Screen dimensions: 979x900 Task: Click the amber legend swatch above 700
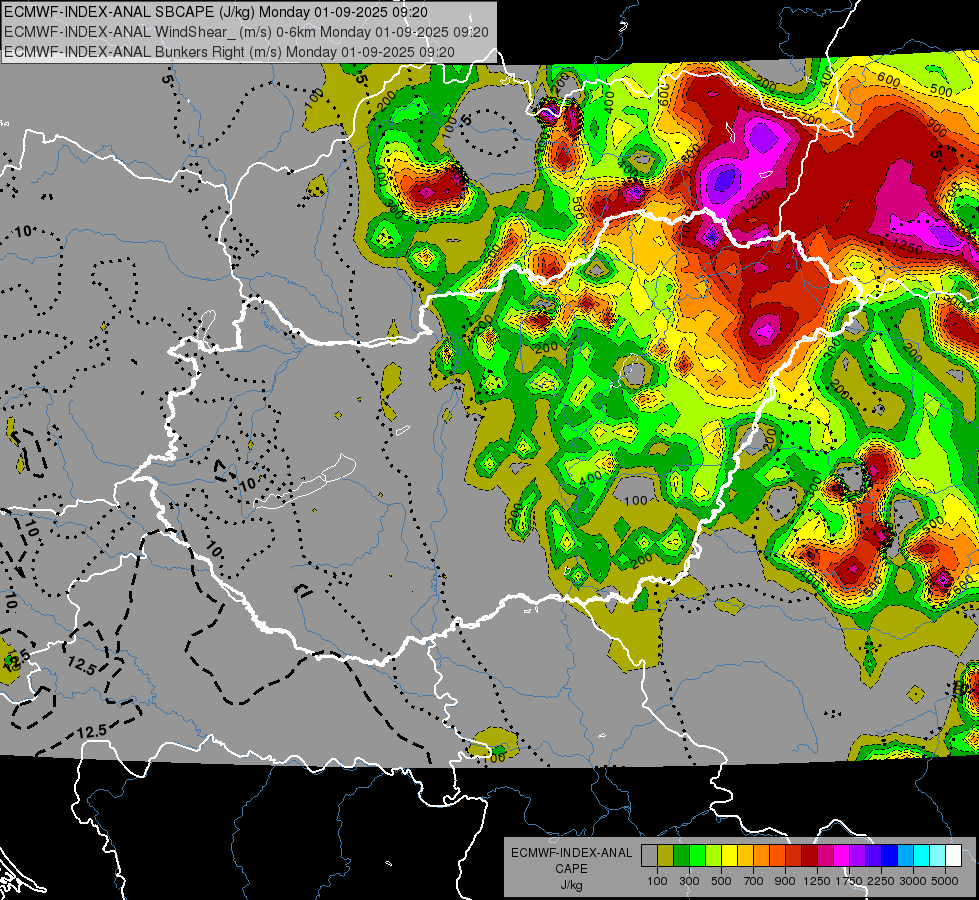point(745,856)
